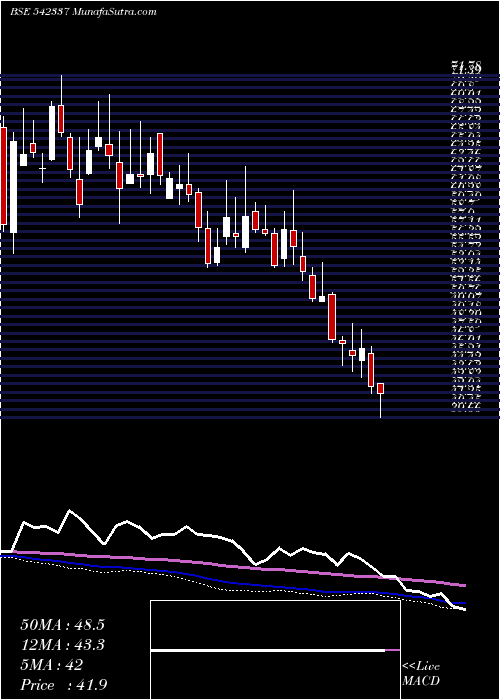Select the "12MA : 43.3" reading
This screenshot has width=500, height=700.
click(62, 645)
